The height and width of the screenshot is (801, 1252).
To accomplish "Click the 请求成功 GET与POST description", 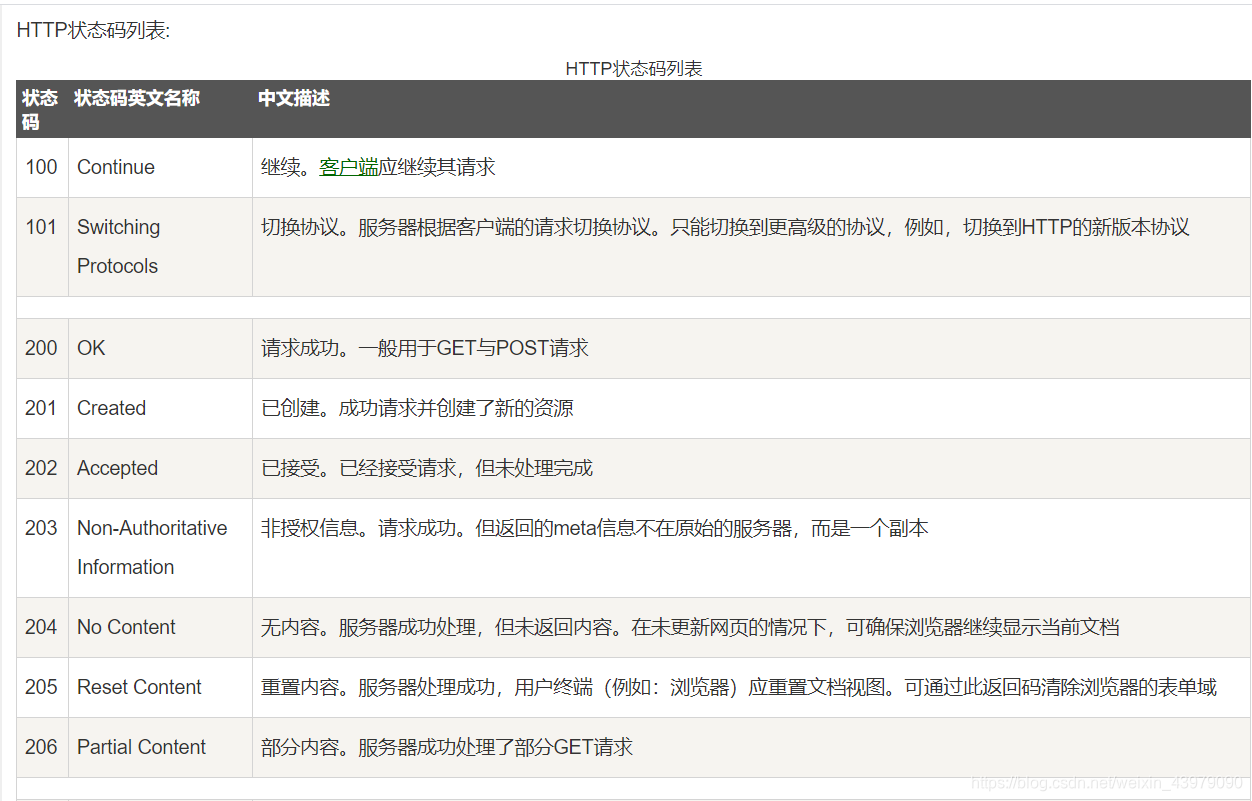I will [x=425, y=348].
